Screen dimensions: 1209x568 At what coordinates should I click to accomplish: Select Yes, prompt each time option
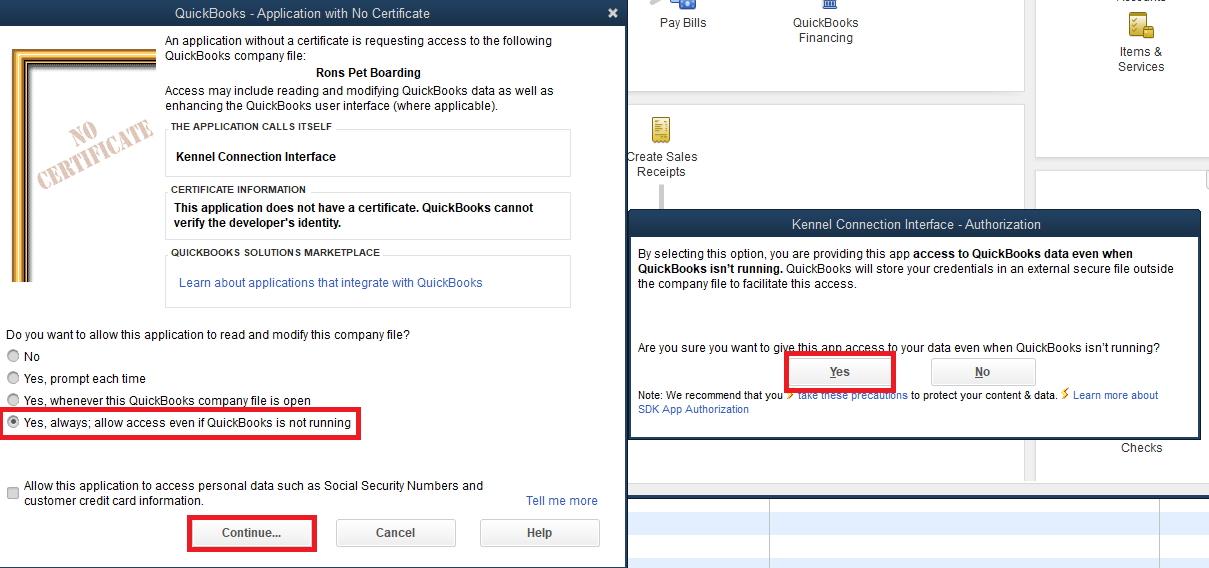click(x=13, y=378)
